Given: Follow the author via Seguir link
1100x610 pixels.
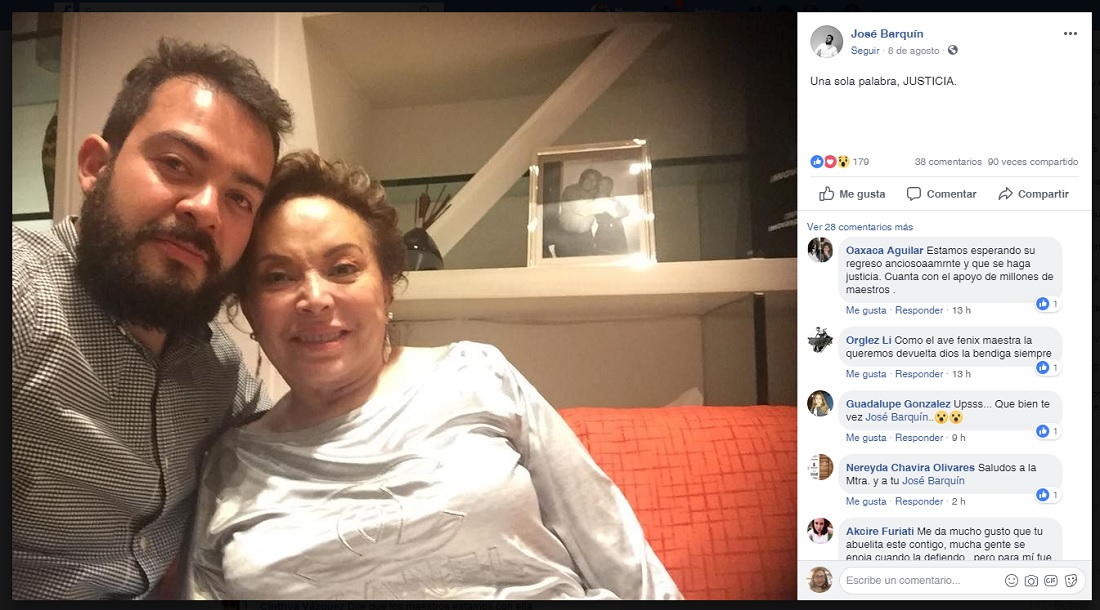Looking at the screenshot, I should [864, 50].
